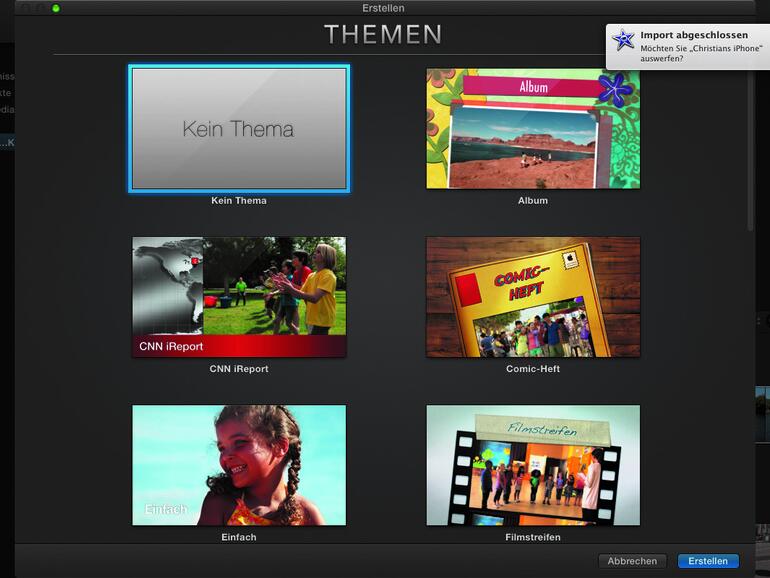Image resolution: width=770 pixels, height=578 pixels.
Task: Cancel with the Abbrechen button
Action: (x=632, y=561)
